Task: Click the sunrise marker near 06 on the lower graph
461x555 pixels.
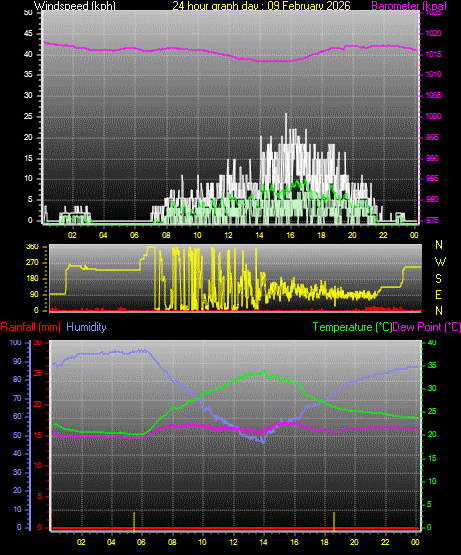Action: 134,521
